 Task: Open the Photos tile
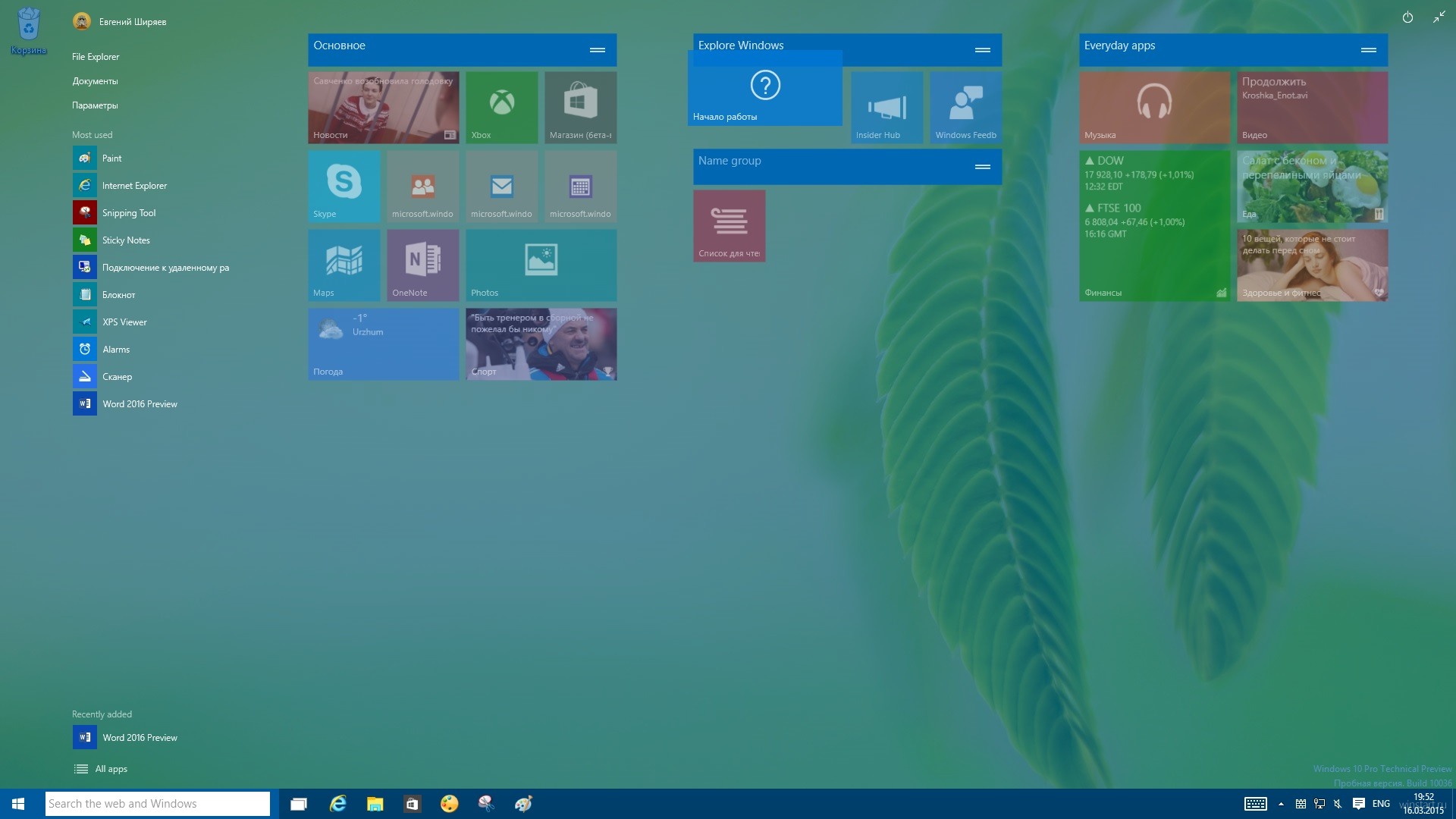[541, 265]
